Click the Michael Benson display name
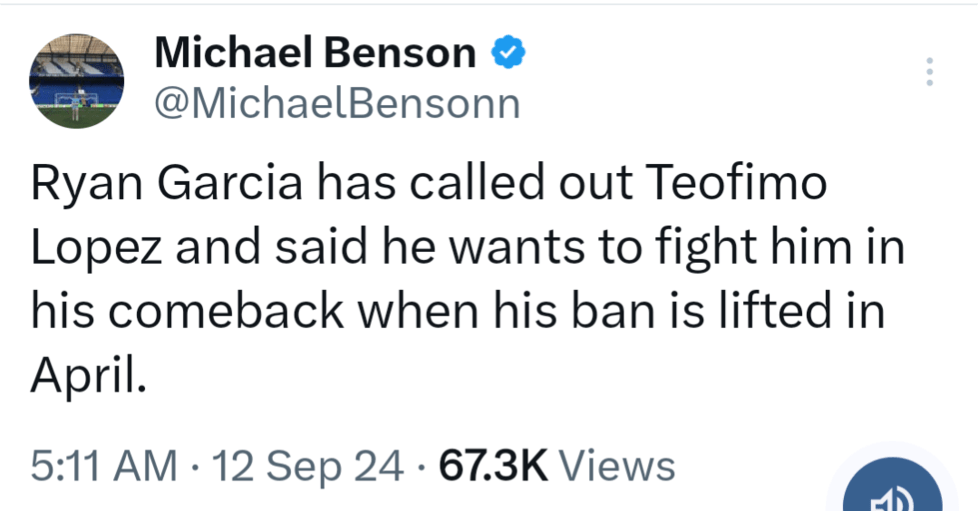Viewport: 978px width, 511px height. coord(315,53)
